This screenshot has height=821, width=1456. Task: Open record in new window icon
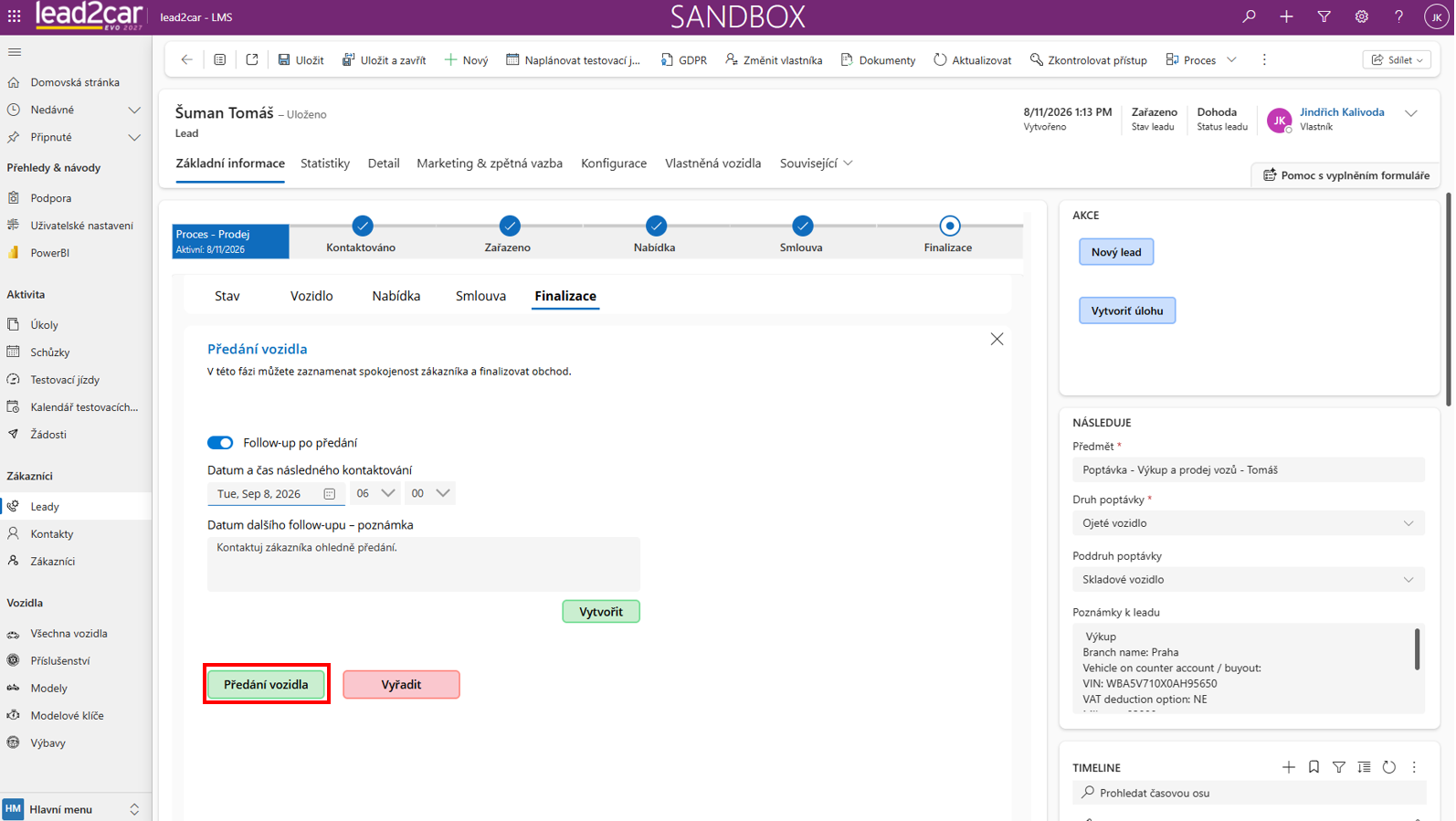tap(252, 59)
